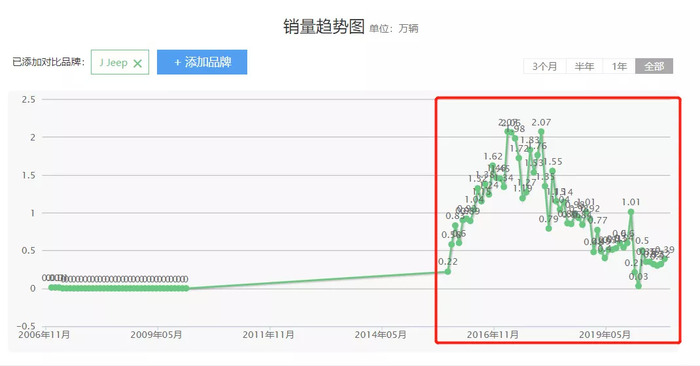Click the 2006年11月 axis label
This screenshot has width=700, height=366.
click(x=44, y=335)
